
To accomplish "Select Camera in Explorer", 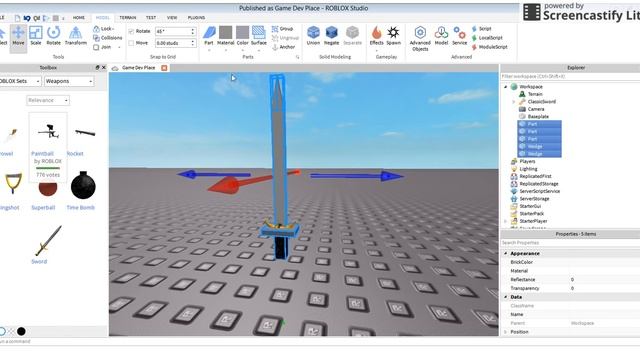I will pyautogui.click(x=536, y=109).
